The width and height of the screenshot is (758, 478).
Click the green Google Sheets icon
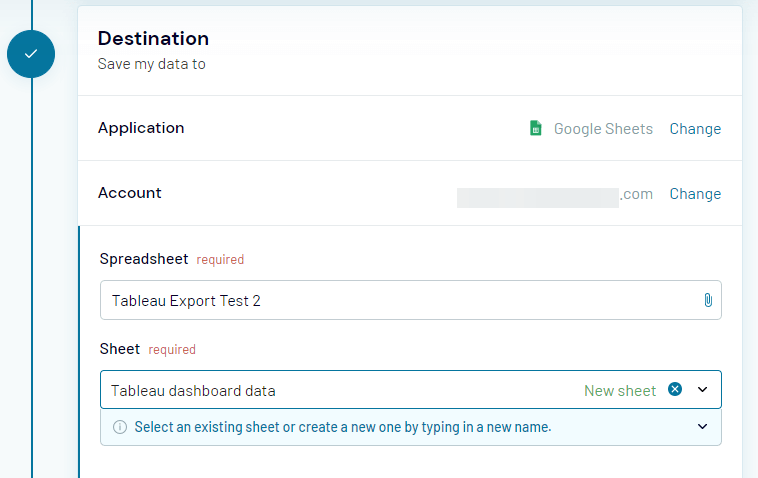[536, 128]
